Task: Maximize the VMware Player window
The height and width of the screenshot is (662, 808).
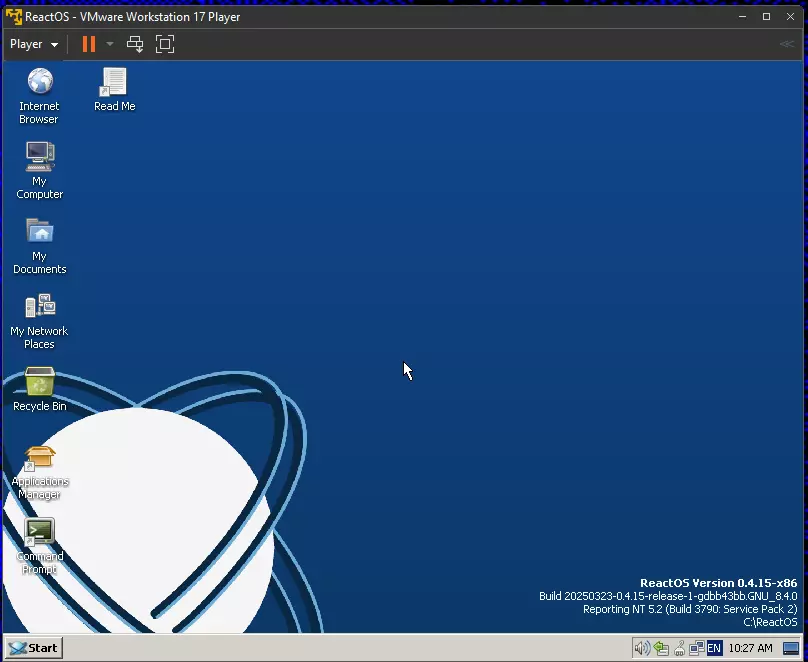Action: coord(766,16)
